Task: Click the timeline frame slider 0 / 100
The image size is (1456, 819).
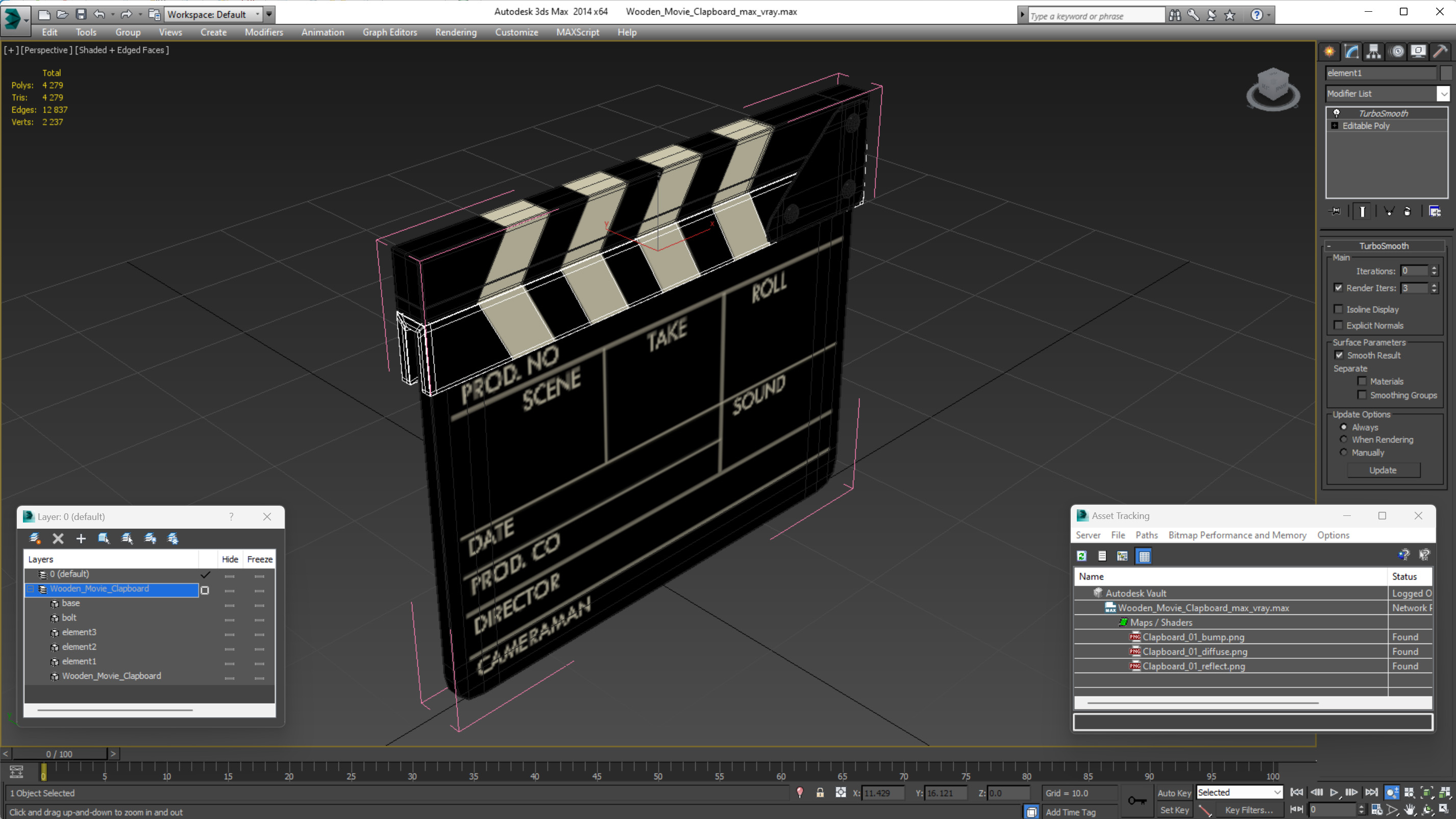Action: point(59,754)
